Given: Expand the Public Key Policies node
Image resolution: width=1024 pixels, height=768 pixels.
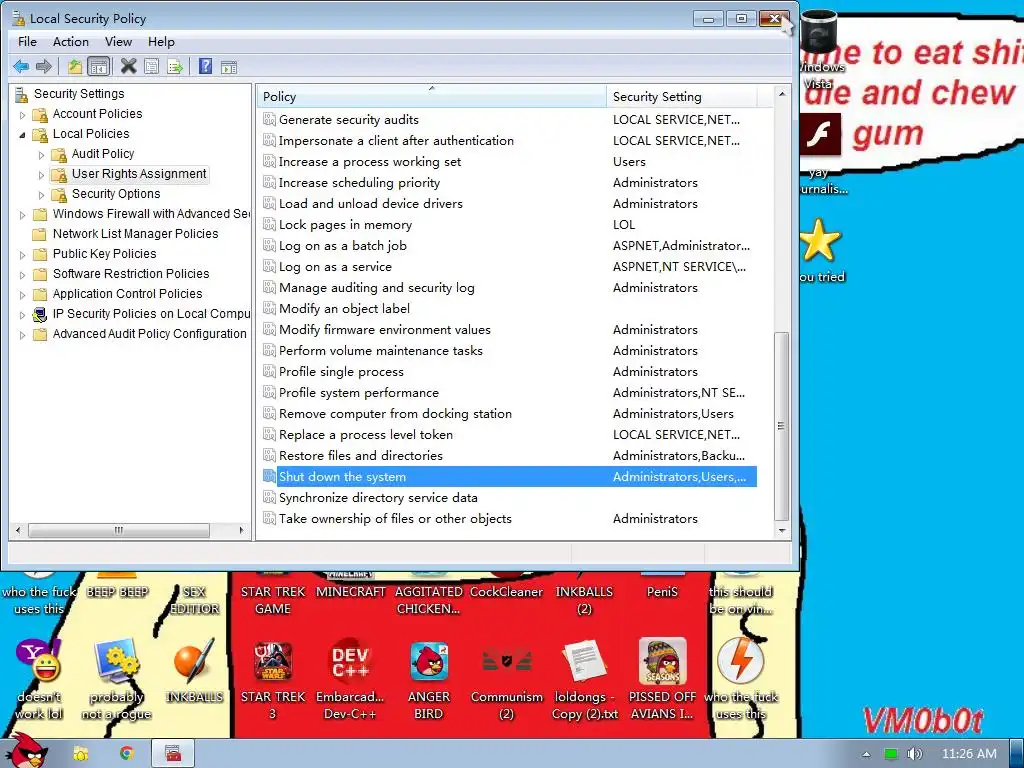Looking at the screenshot, I should pyautogui.click(x=22, y=255).
